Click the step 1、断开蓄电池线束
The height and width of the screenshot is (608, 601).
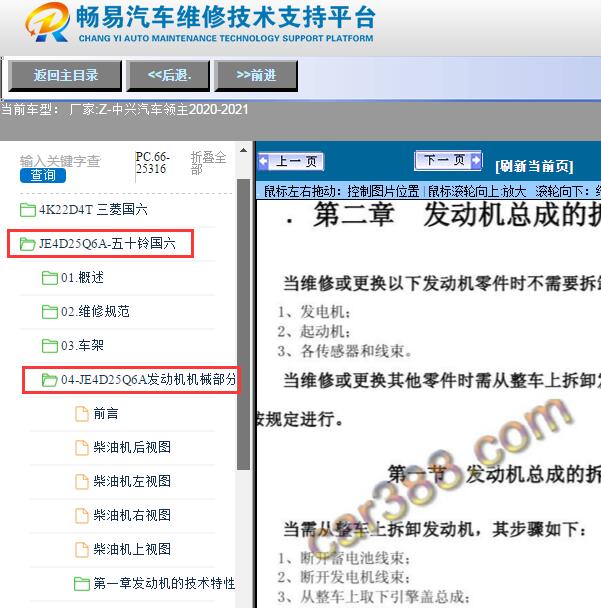pos(344,558)
